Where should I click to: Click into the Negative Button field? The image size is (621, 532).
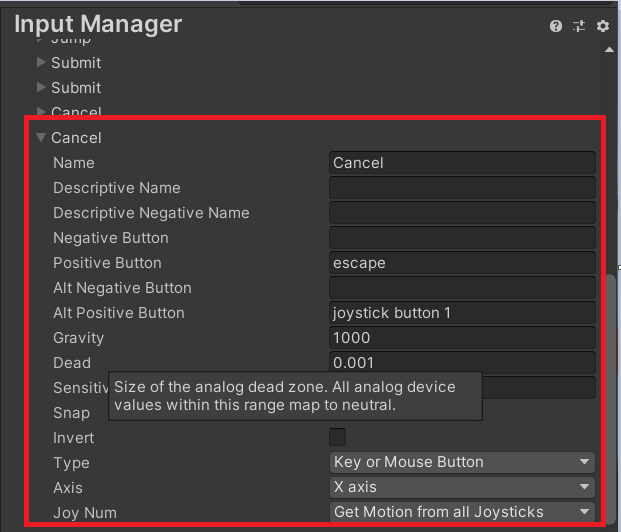click(x=462, y=237)
